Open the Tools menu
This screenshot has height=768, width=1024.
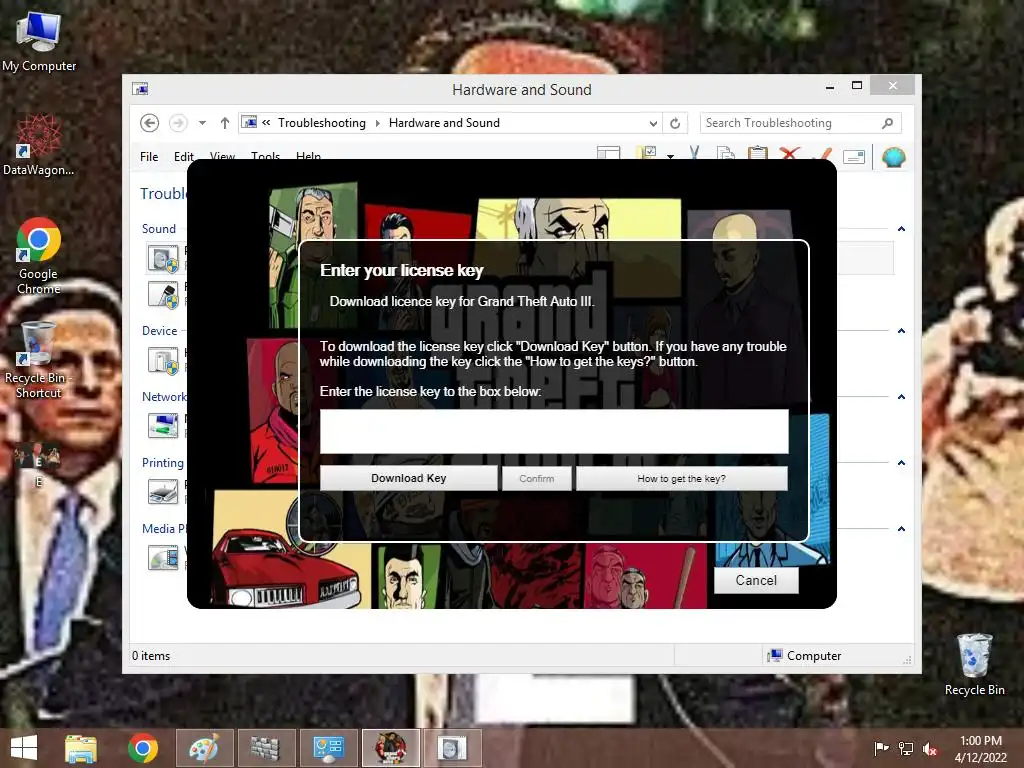[265, 156]
